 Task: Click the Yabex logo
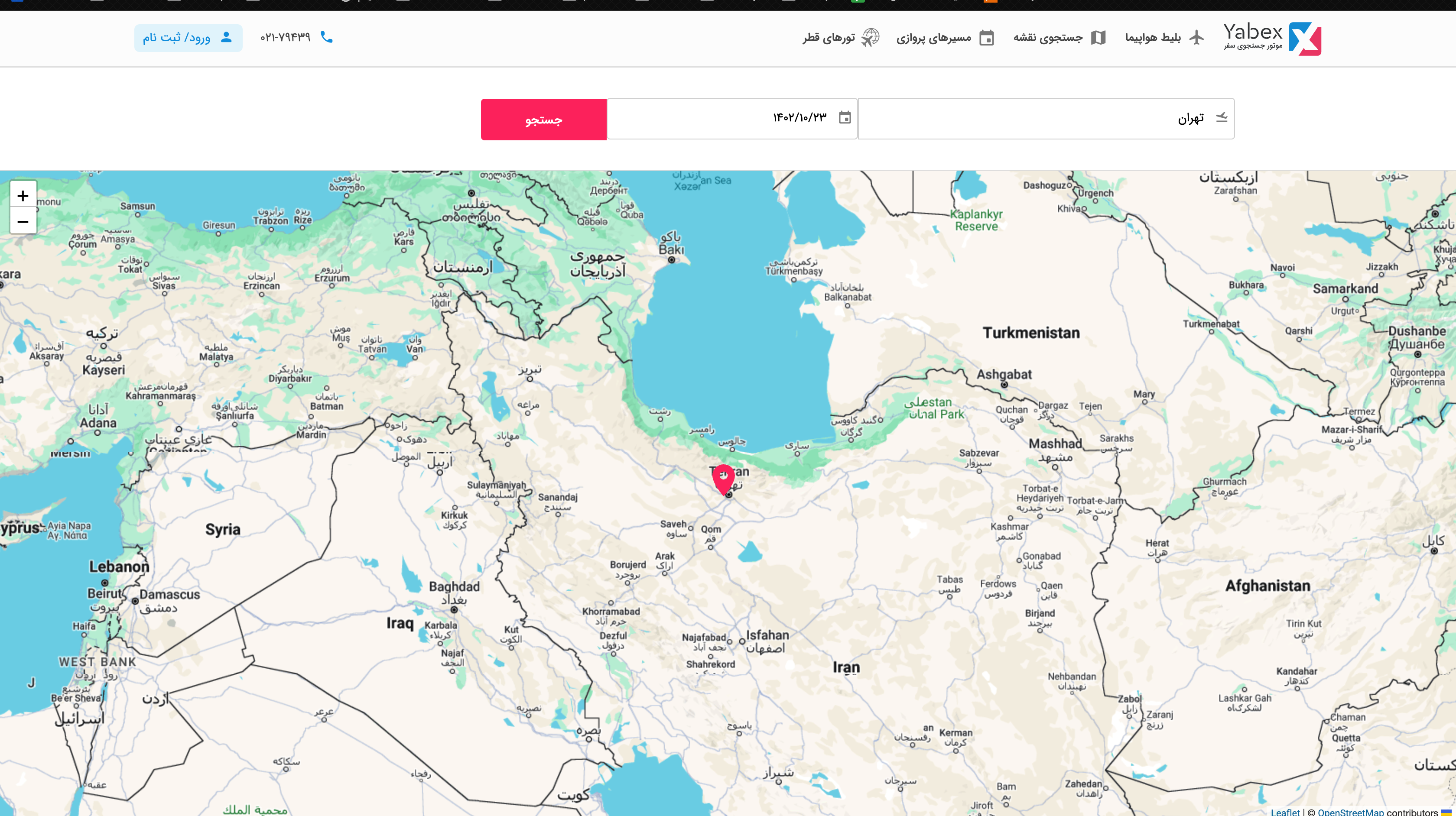click(1272, 38)
